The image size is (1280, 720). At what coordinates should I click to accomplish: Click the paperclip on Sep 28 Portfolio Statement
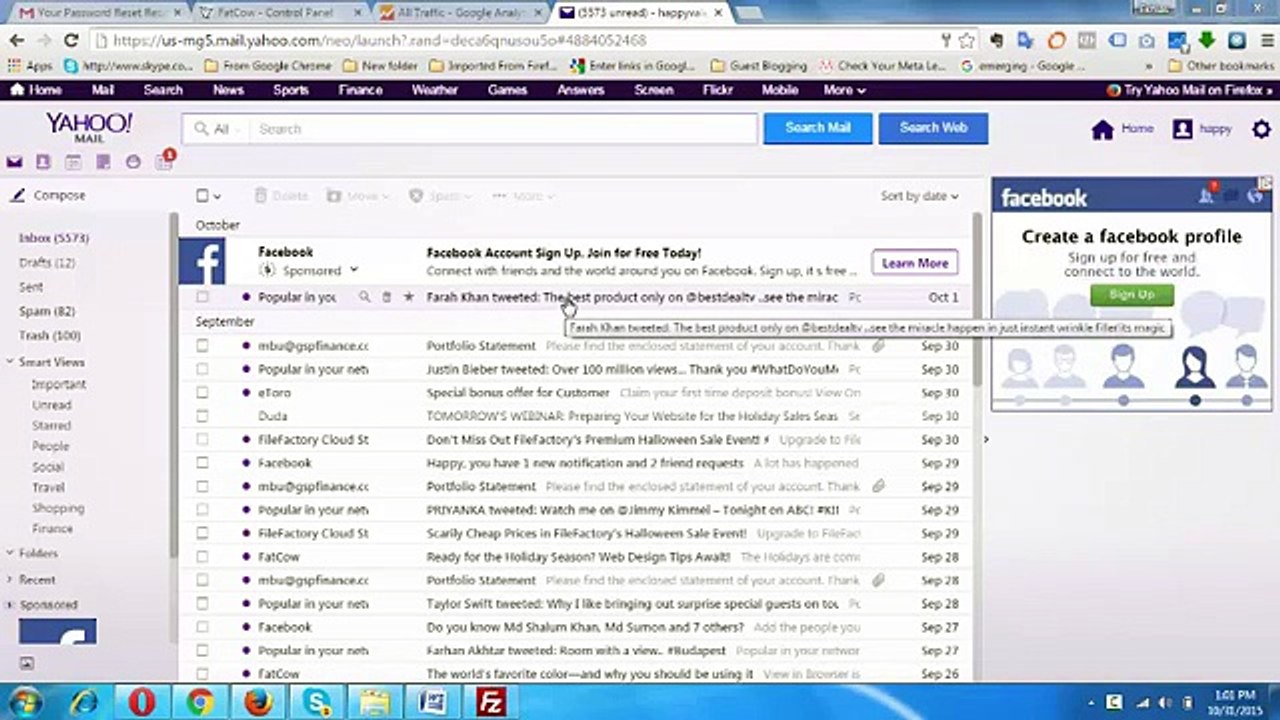tap(878, 580)
